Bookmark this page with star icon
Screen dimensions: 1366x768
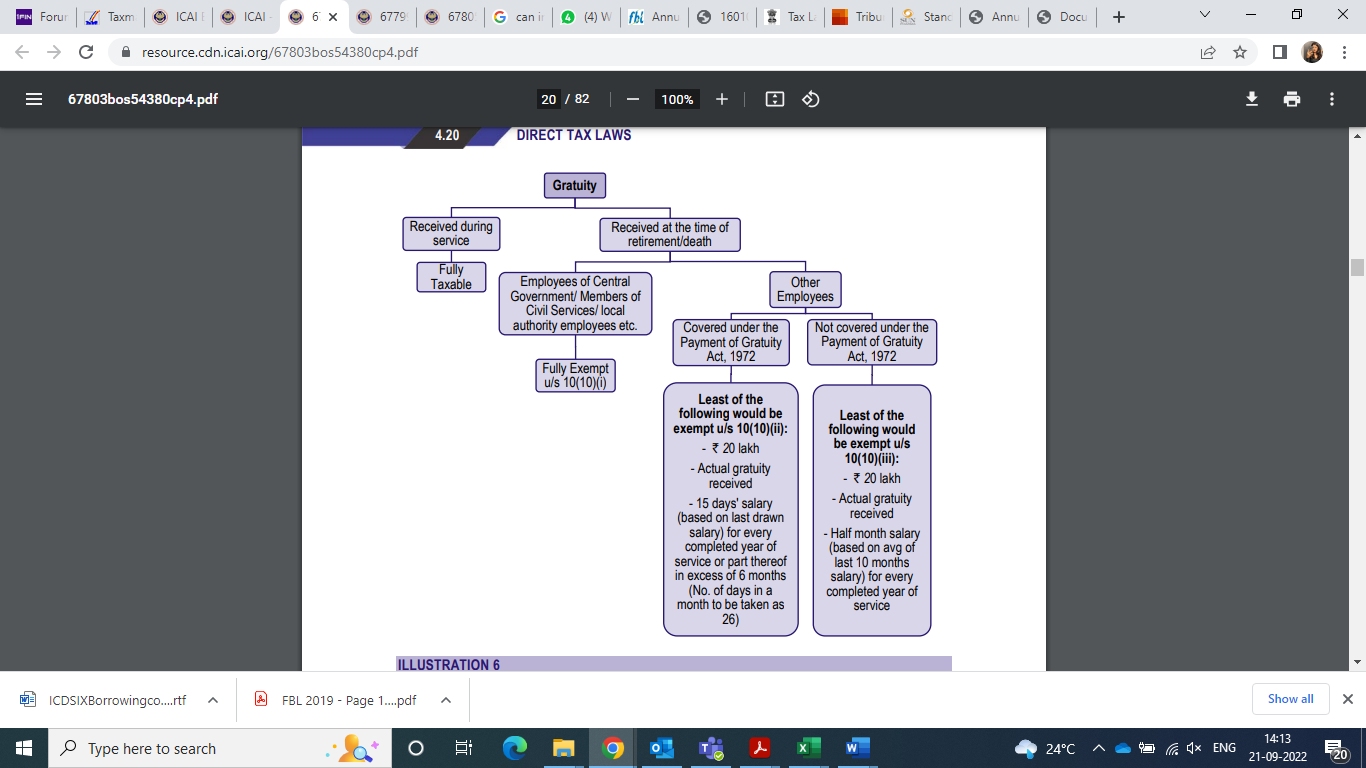pos(1240,52)
